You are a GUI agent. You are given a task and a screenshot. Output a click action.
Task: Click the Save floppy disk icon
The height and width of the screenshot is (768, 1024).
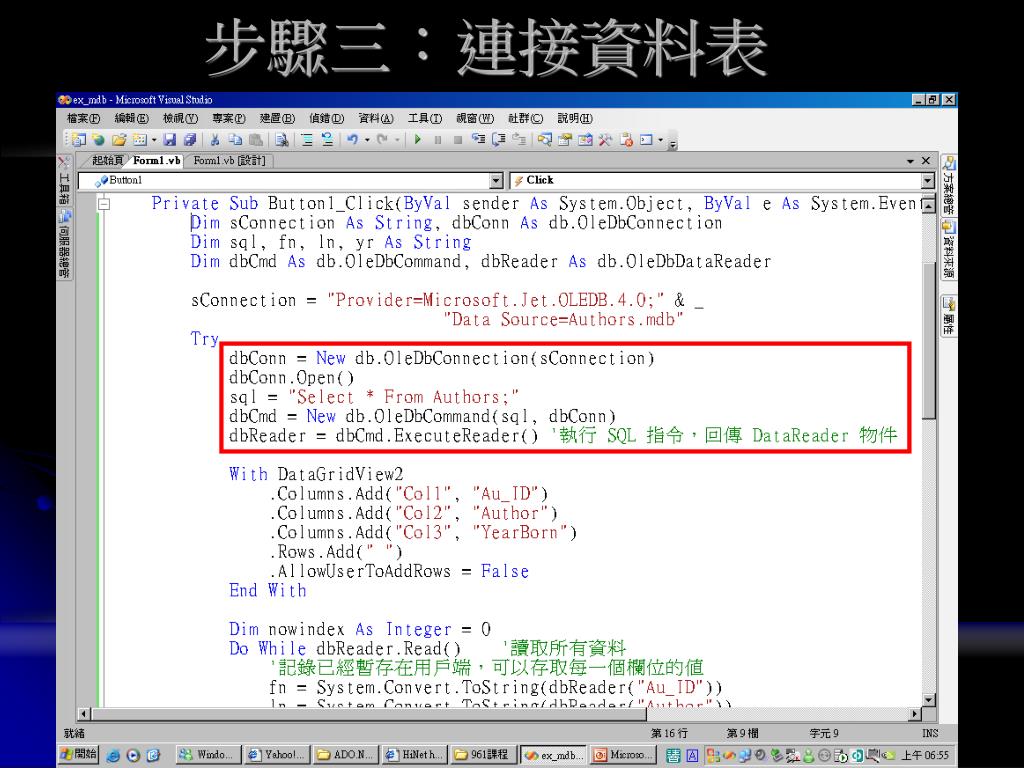170,139
